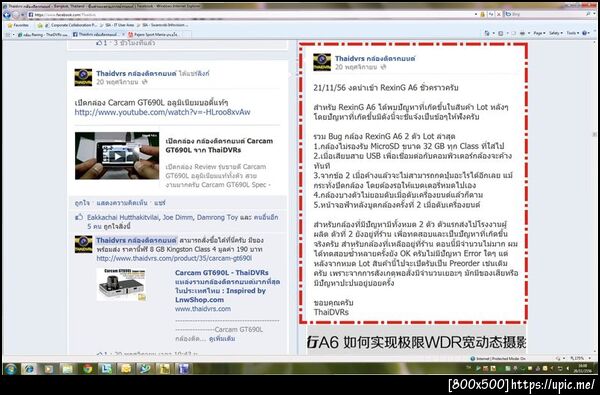This screenshot has height=395, width=600.
Task: Click the Refresh icon in address bar
Action: (491, 14)
